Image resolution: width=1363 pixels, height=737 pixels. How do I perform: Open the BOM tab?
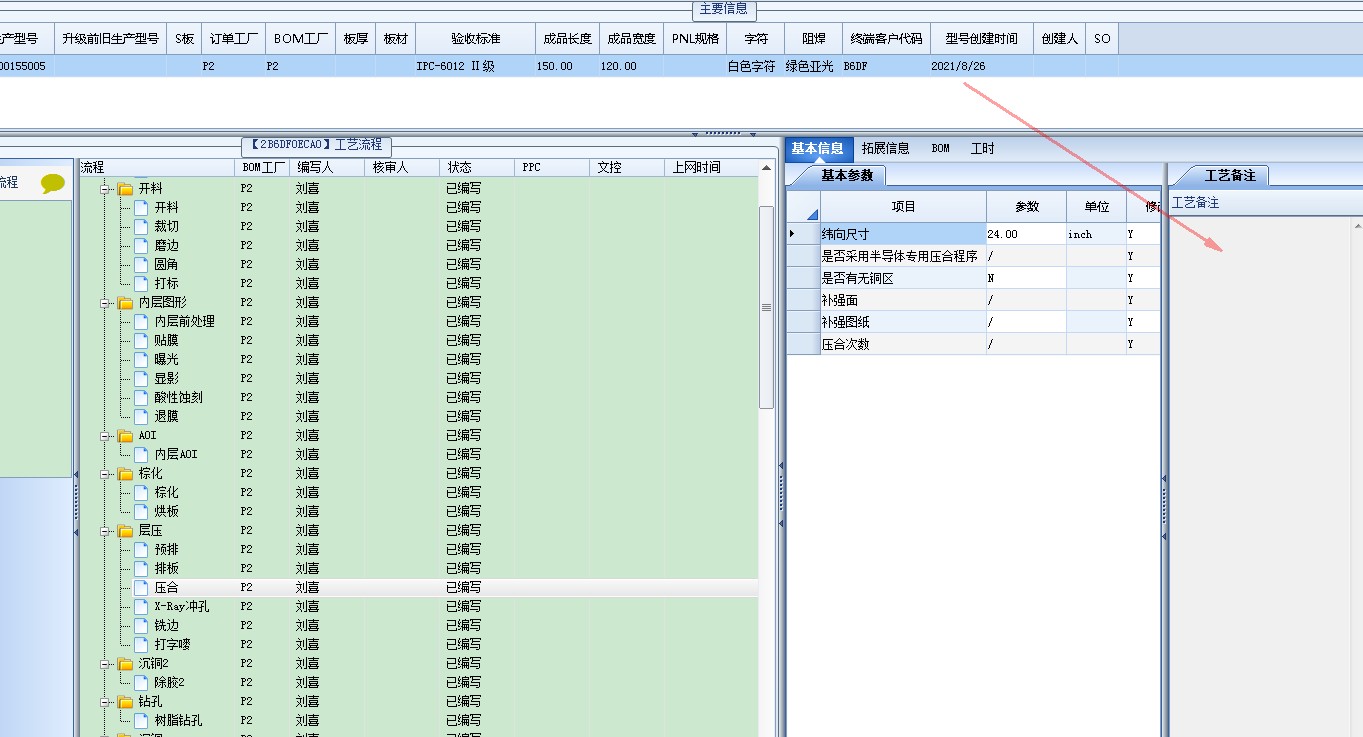[940, 148]
